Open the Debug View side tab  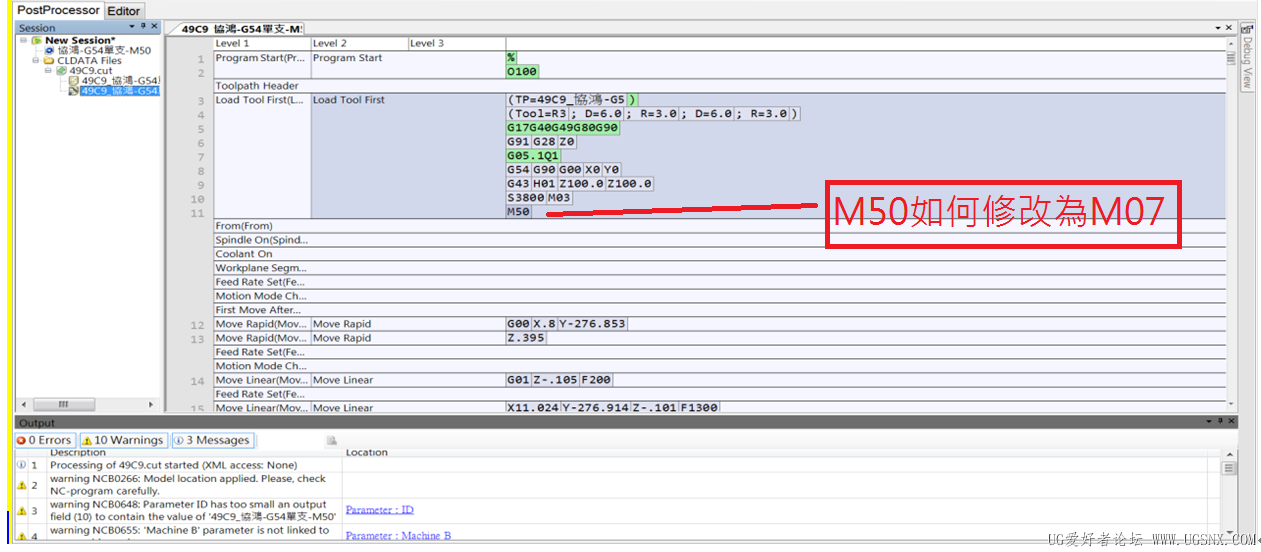click(1247, 57)
